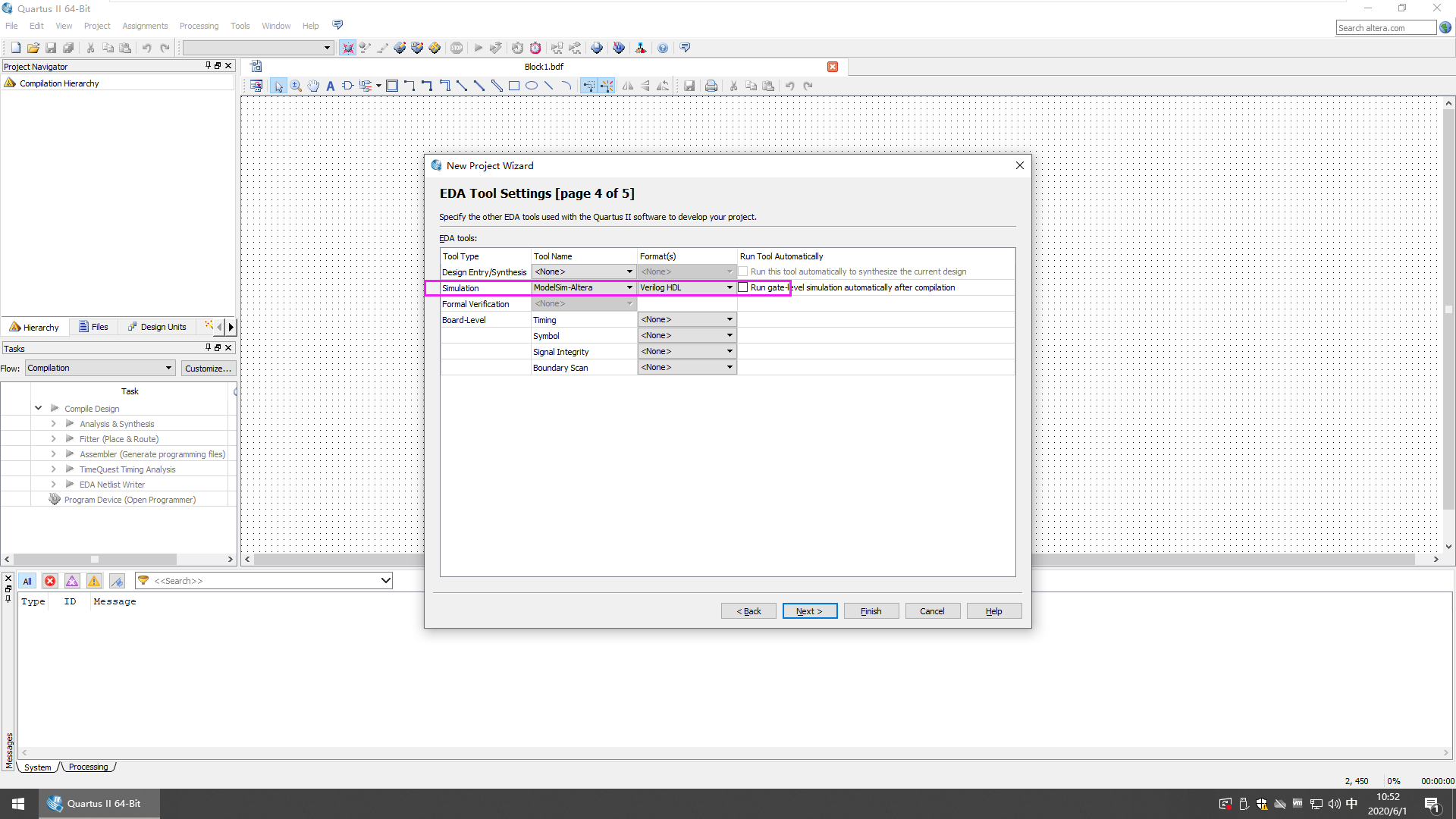Expand the Simulation Format dropdown
The height and width of the screenshot is (819, 1456).
729,287
